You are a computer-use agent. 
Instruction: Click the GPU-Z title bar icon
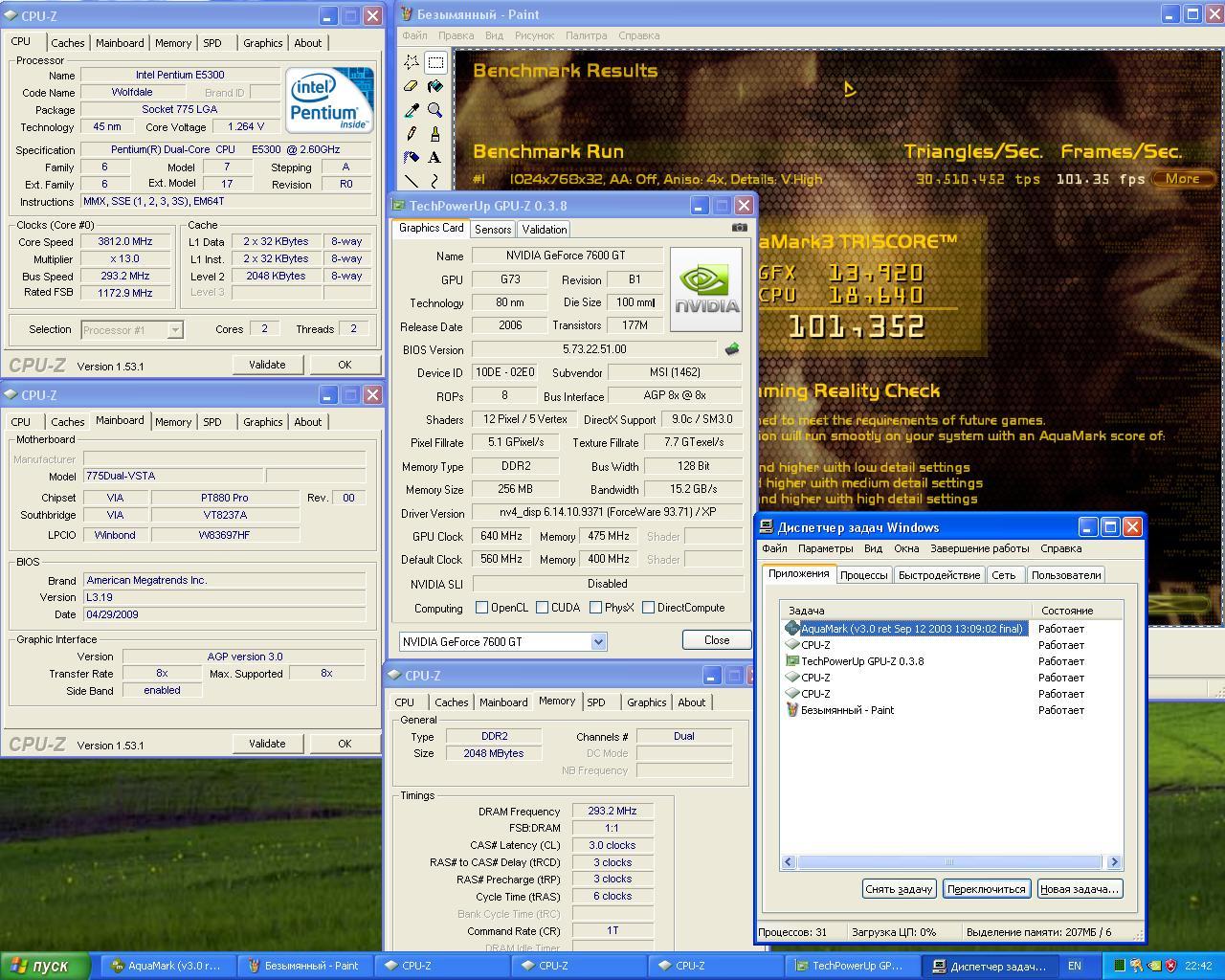pos(399,206)
